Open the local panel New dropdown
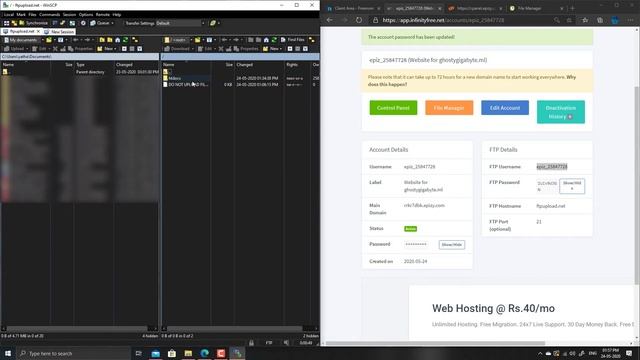Viewport: 640px width, 360px height. tap(106, 49)
